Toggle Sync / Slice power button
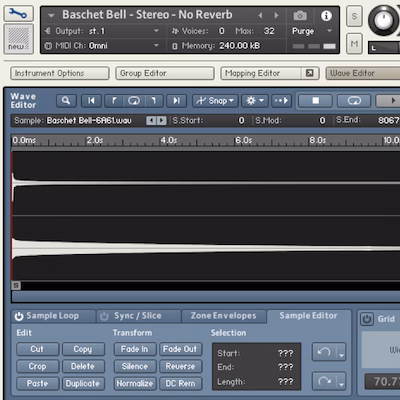Screen dimensions: 400x400 coord(104,316)
